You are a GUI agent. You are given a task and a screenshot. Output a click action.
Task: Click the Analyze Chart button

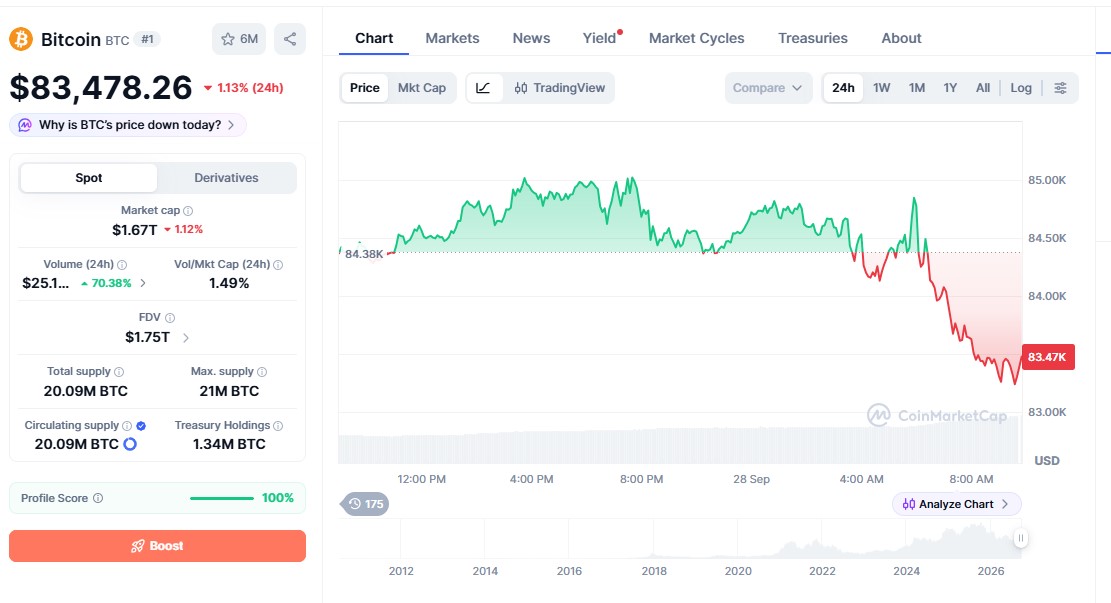tap(957, 504)
